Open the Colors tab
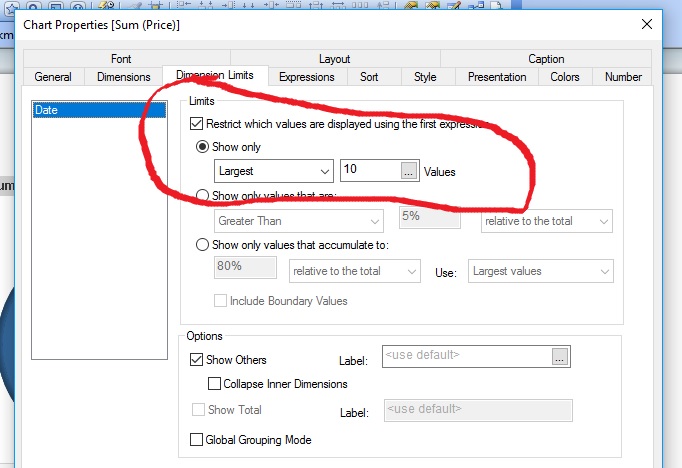 565,77
